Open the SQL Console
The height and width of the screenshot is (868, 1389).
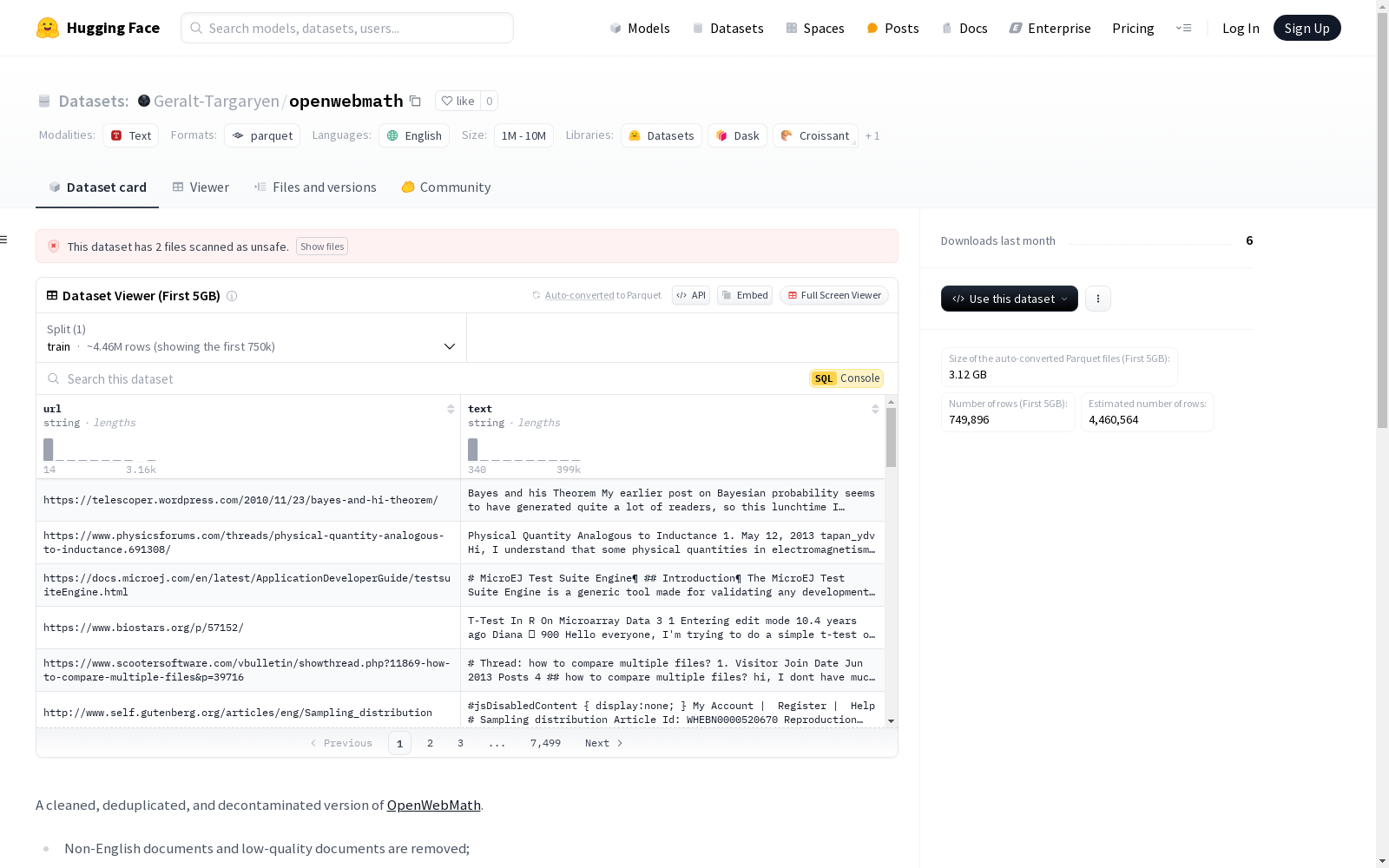click(x=846, y=378)
